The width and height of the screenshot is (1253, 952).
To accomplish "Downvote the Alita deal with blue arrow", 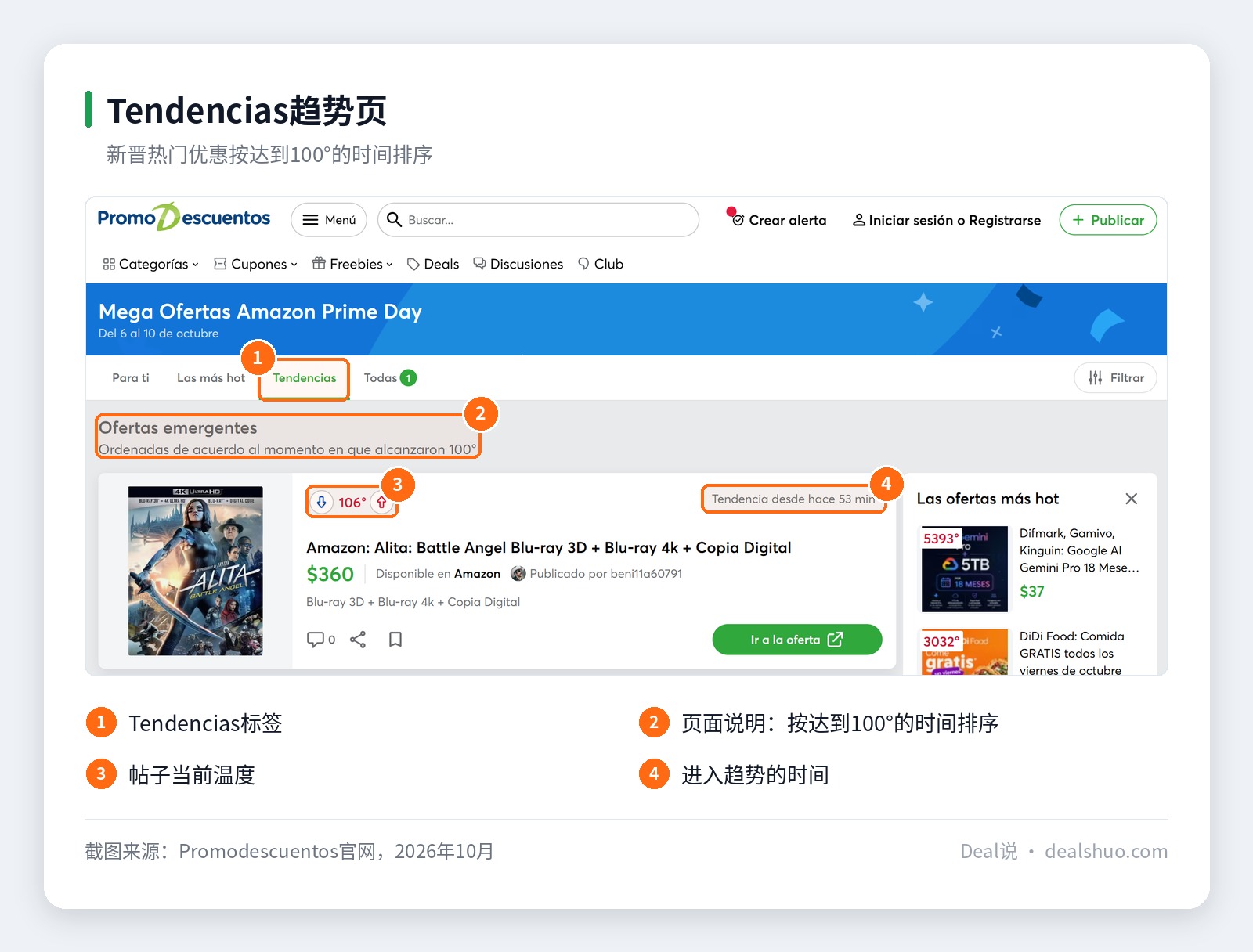I will 321,502.
